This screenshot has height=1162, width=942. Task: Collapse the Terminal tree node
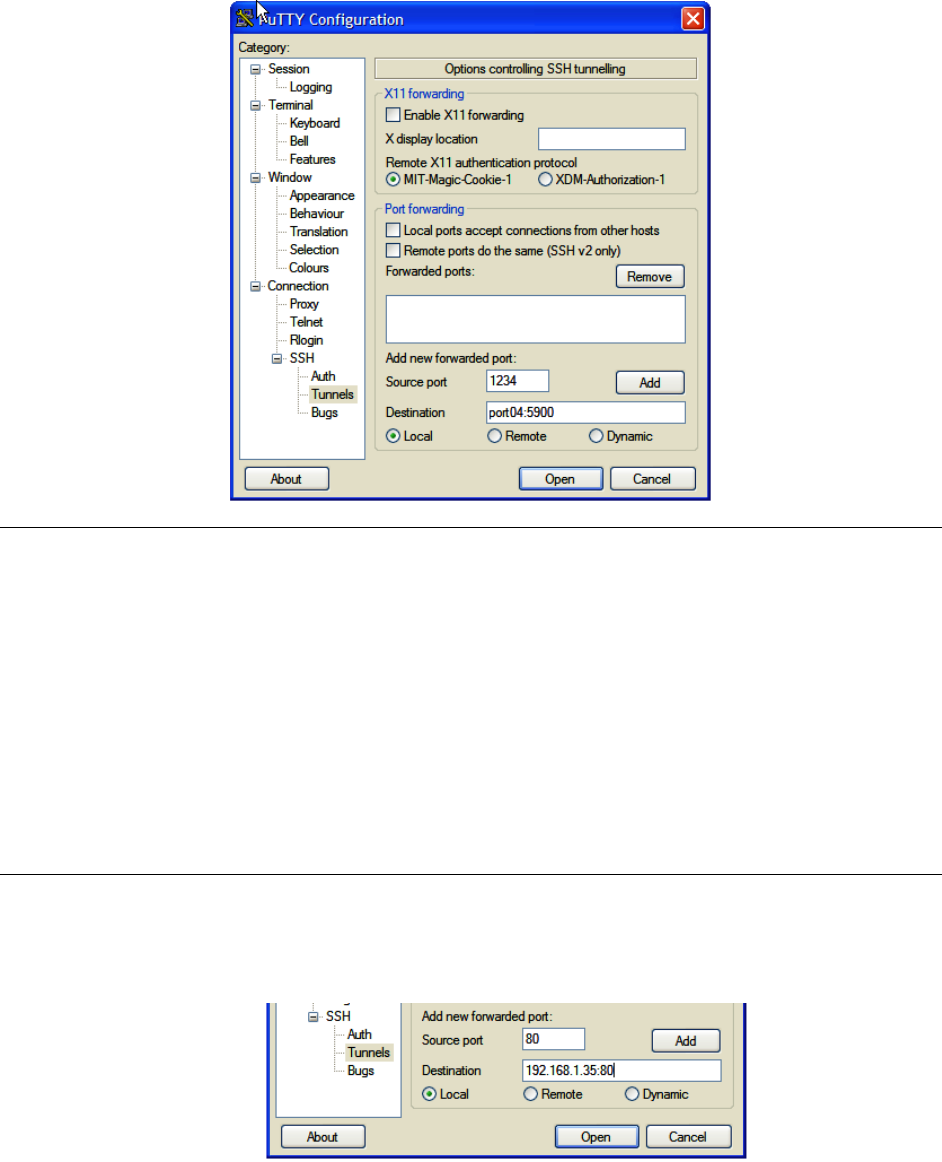pos(255,105)
